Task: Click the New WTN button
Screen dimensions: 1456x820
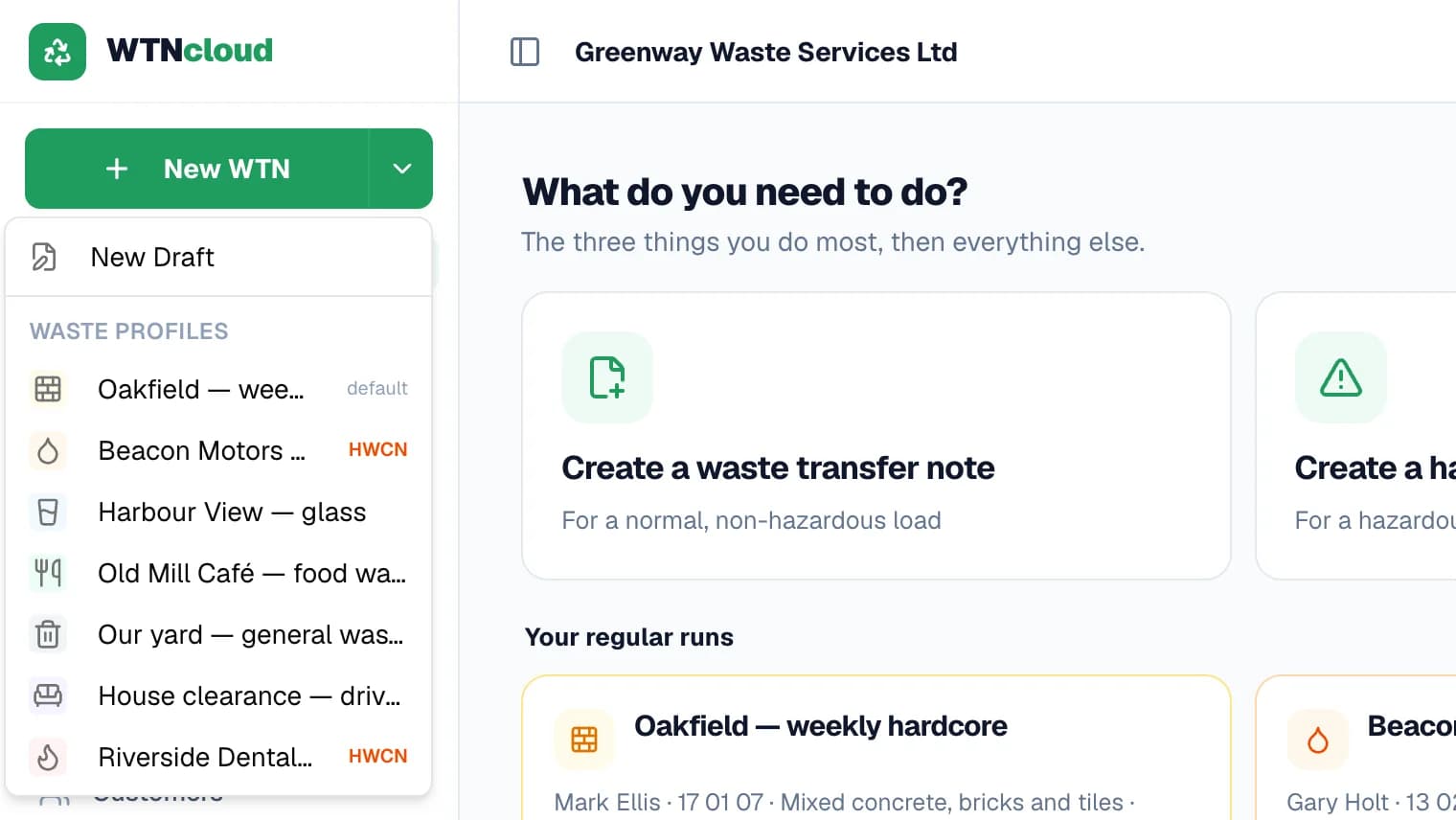Action: [x=196, y=169]
